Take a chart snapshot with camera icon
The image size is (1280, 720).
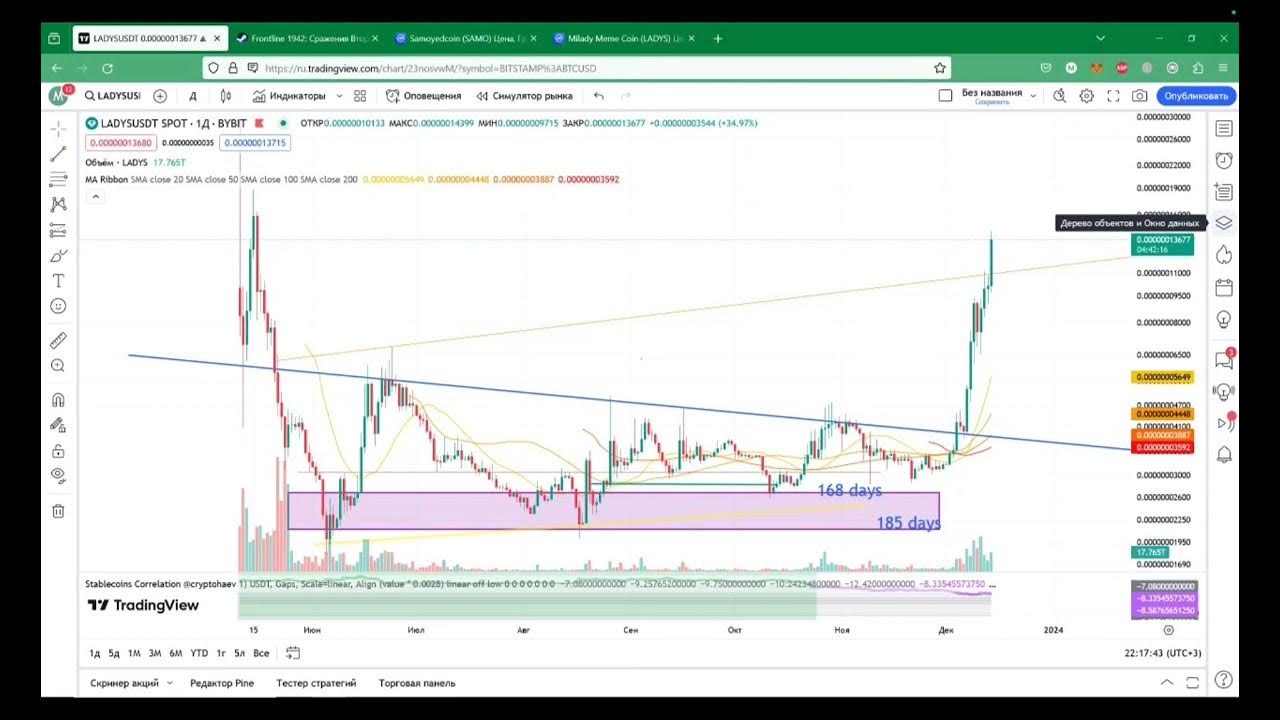click(1139, 96)
